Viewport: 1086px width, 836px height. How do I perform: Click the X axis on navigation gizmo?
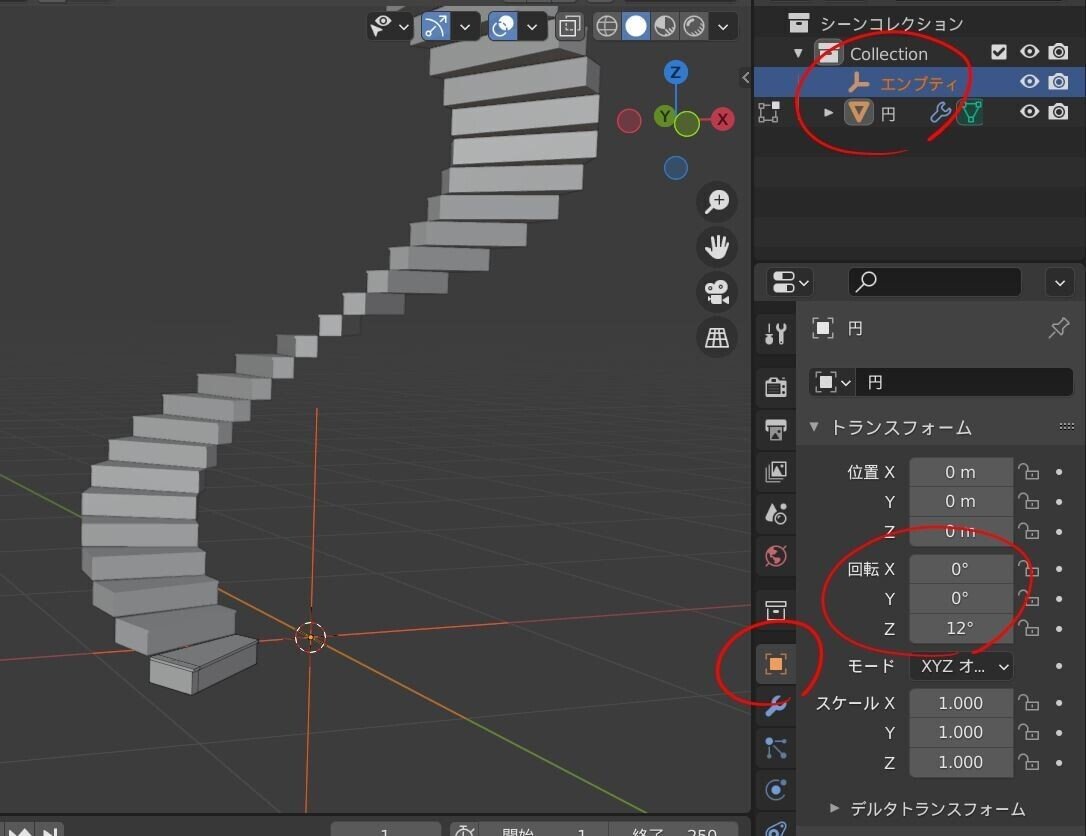point(722,119)
